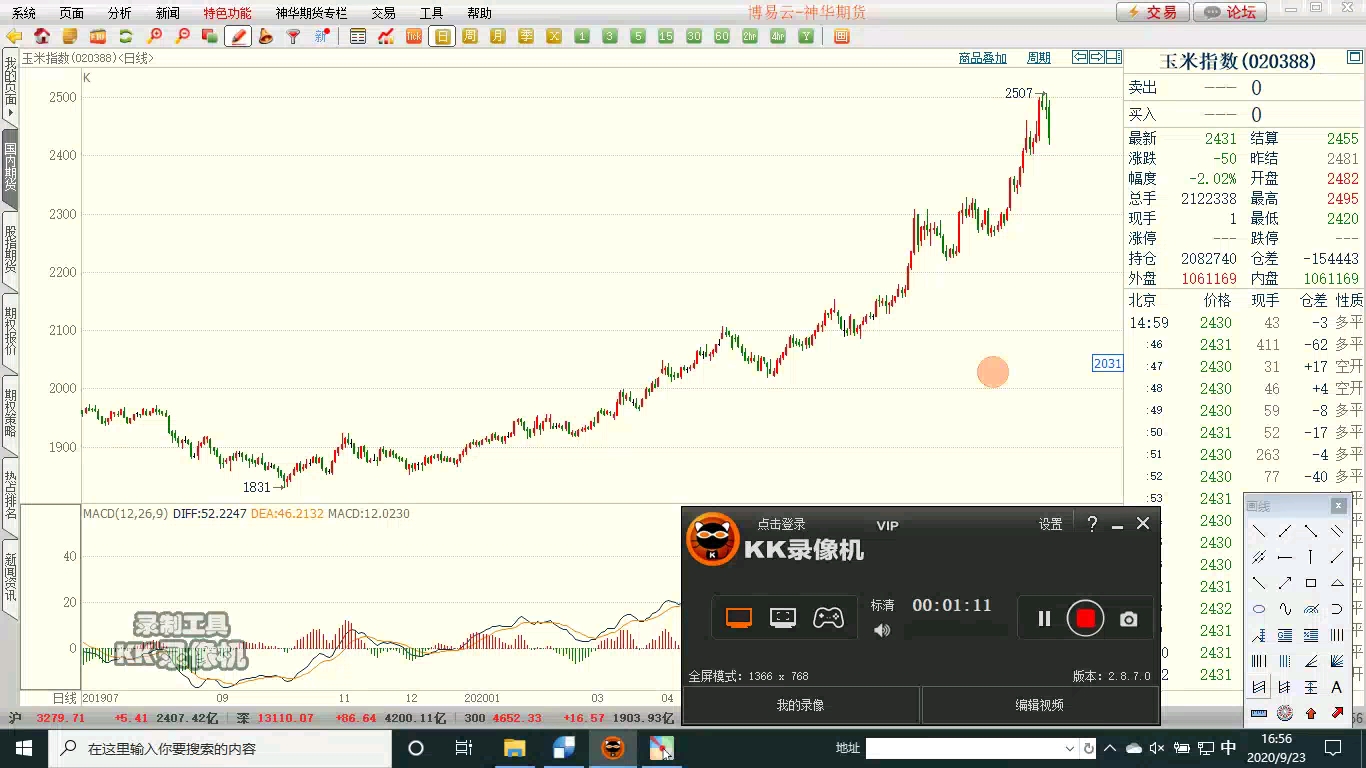Select the parallel lines drawing tool
Viewport: 1366px width, 768px height.
coord(1337,531)
